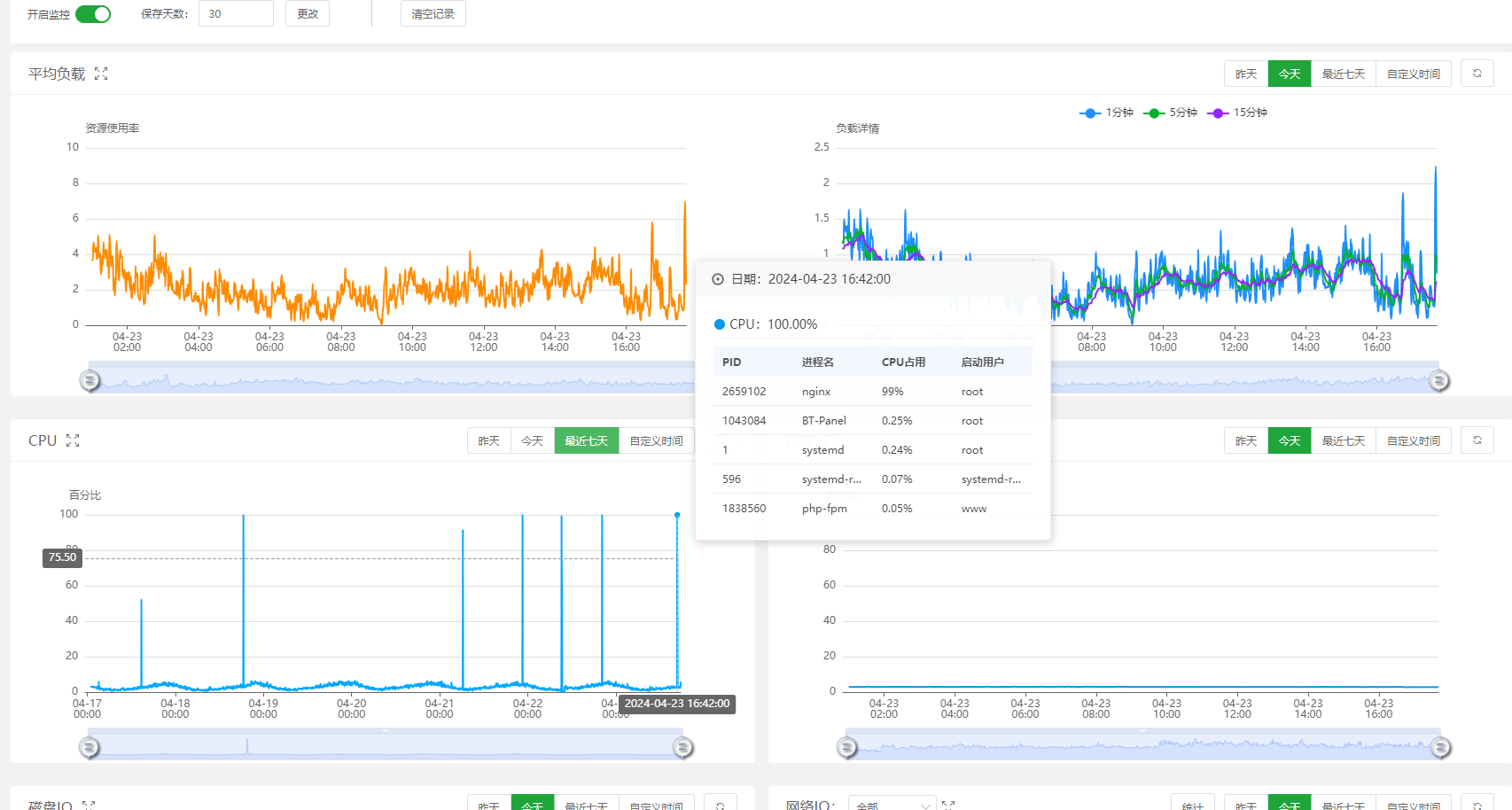Refresh the panel right of CPU
Image resolution: width=1512 pixels, height=810 pixels.
pos(1477,440)
